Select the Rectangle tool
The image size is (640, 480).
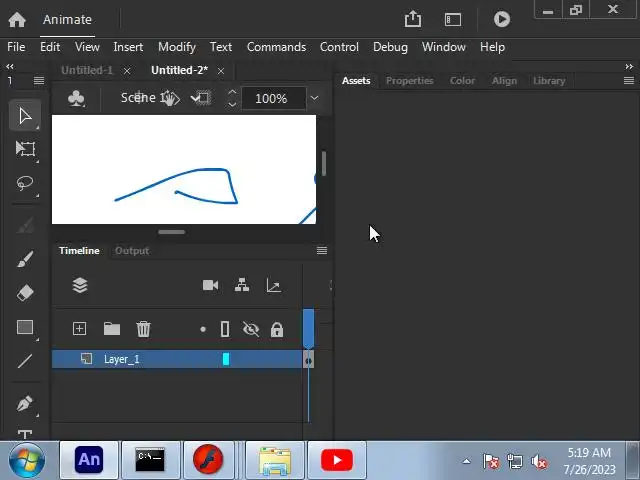[x=25, y=327]
